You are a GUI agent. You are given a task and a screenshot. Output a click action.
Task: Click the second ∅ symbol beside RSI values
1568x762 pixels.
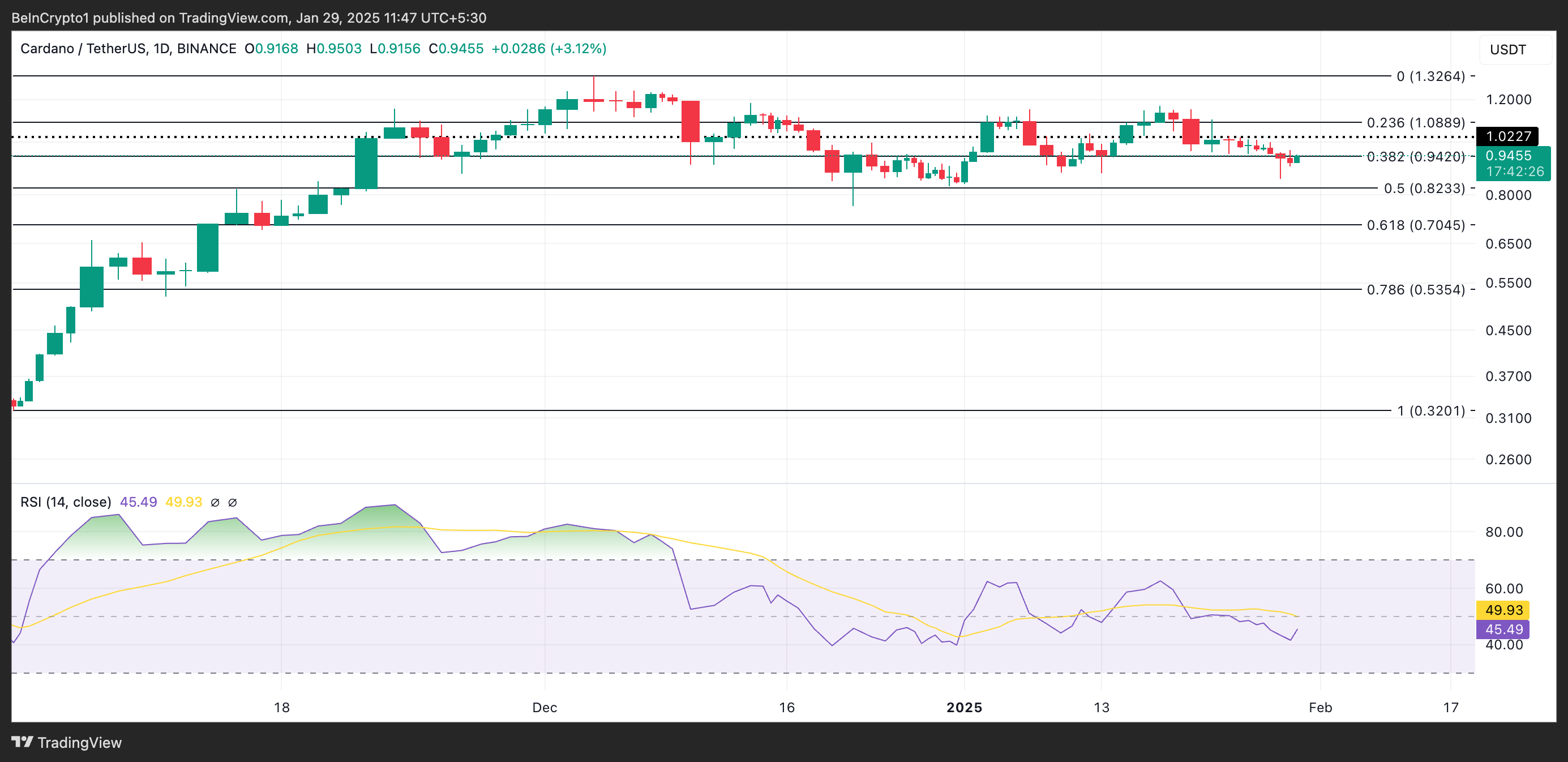tap(233, 503)
